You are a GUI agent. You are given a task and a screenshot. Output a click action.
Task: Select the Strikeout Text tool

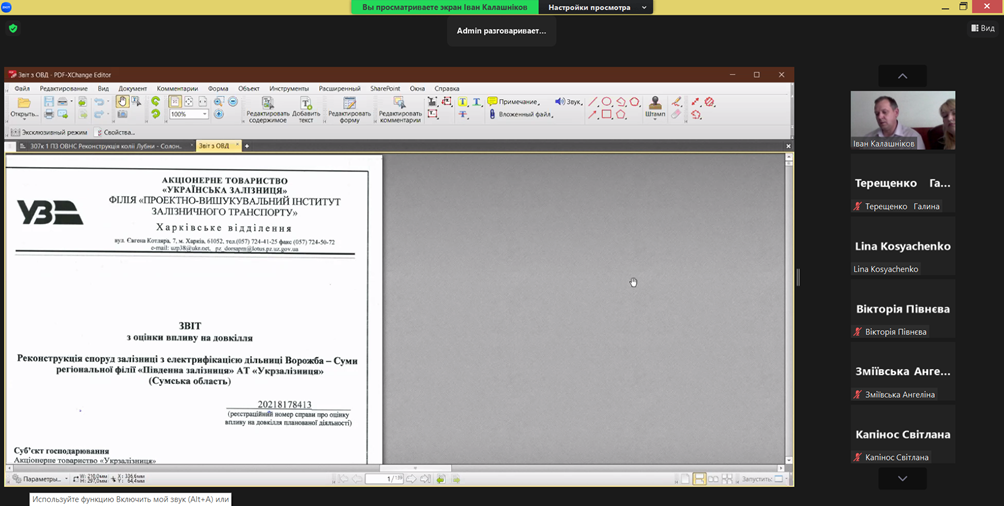click(463, 114)
